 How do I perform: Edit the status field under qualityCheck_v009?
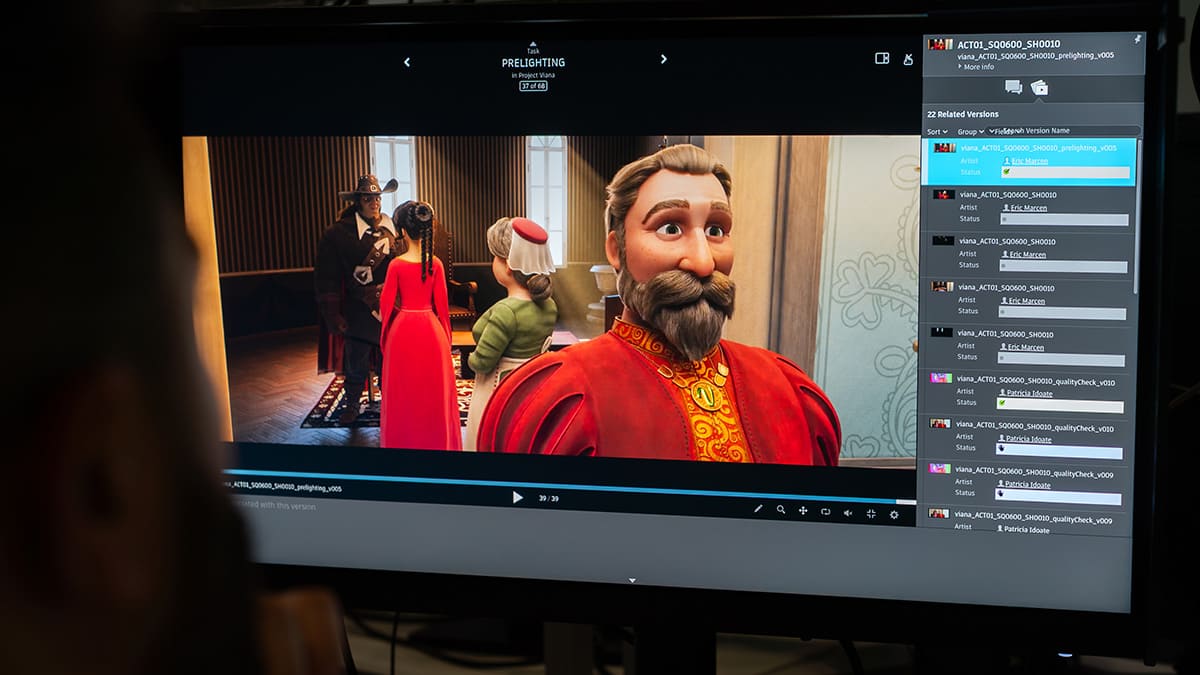point(1059,496)
